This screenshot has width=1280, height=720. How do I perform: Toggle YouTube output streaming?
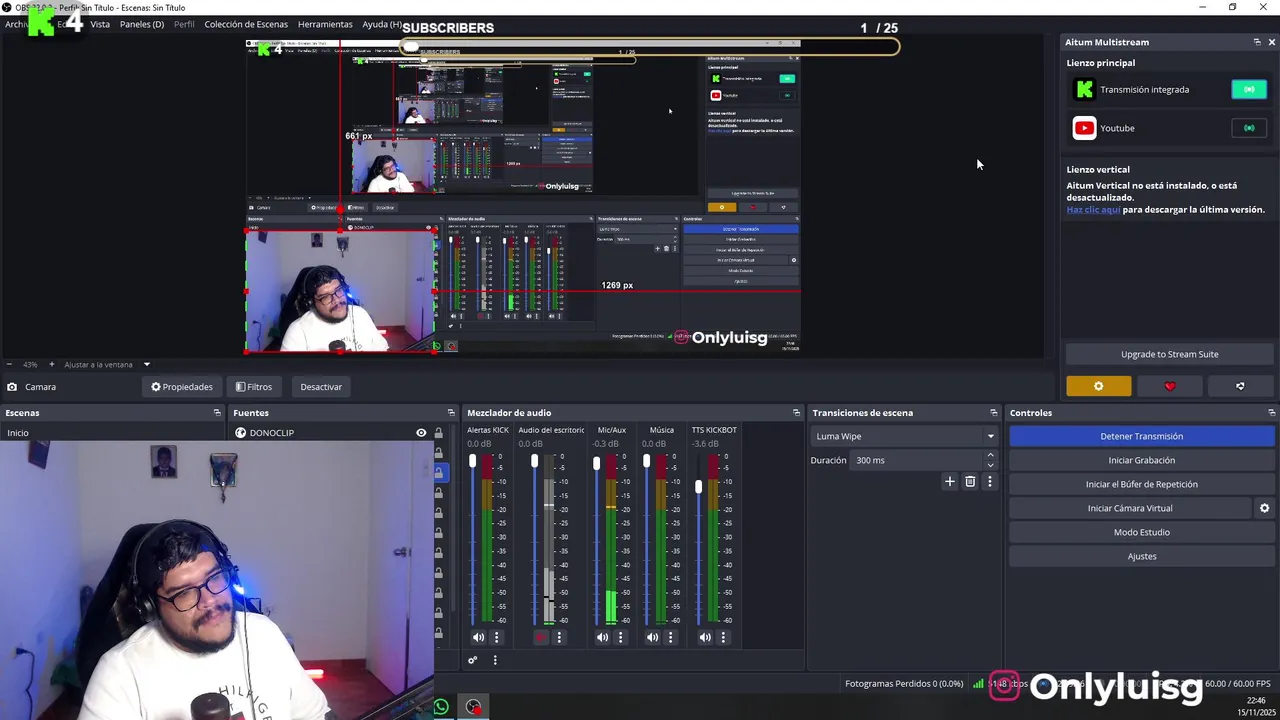pyautogui.click(x=1249, y=128)
